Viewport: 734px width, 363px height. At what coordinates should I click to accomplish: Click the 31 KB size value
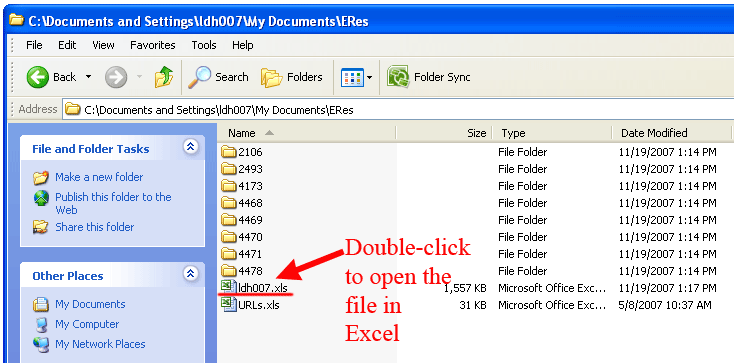point(473,305)
